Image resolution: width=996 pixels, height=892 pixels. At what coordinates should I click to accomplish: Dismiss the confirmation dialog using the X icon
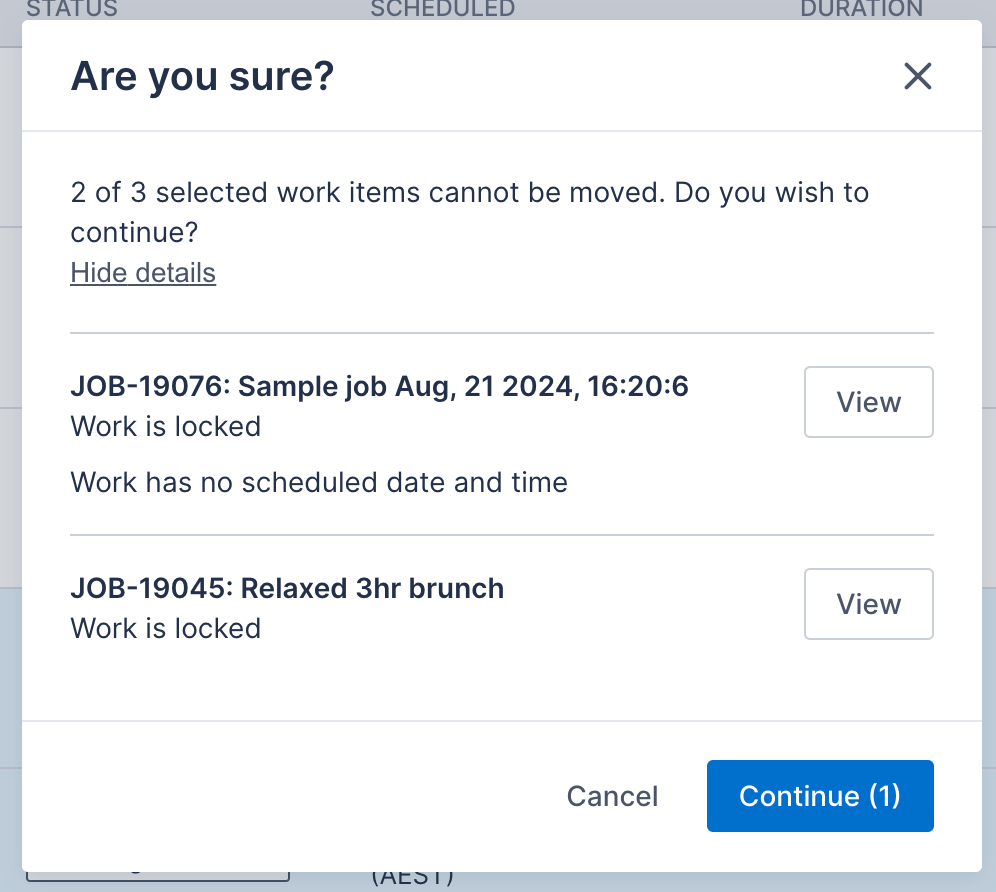917,76
